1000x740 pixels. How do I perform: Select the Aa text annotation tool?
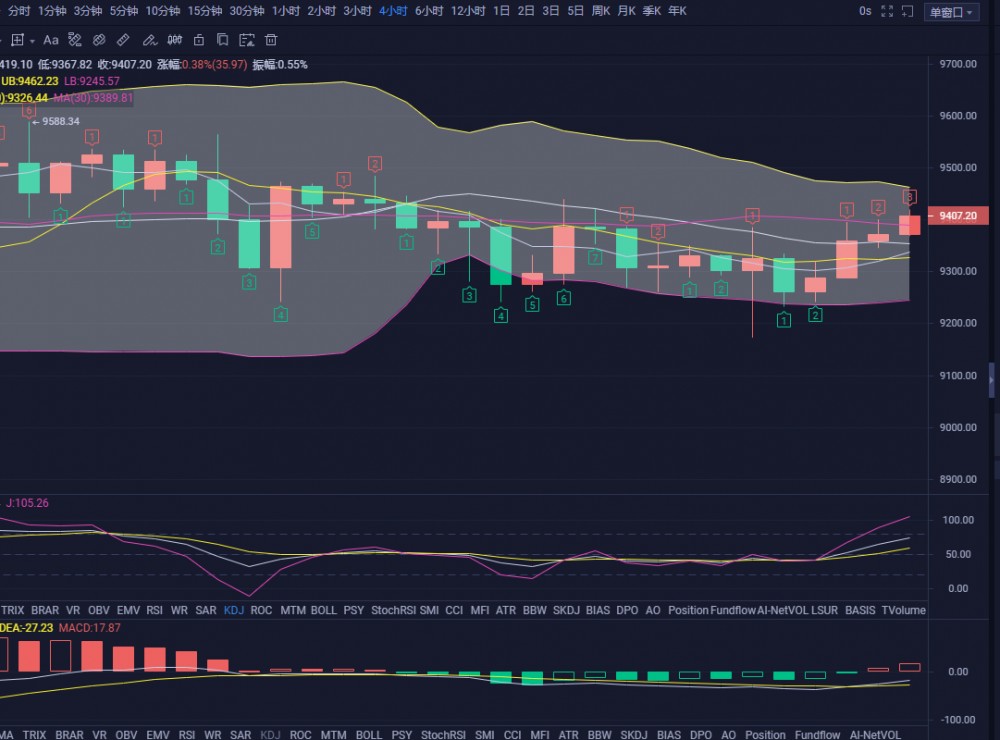[52, 40]
